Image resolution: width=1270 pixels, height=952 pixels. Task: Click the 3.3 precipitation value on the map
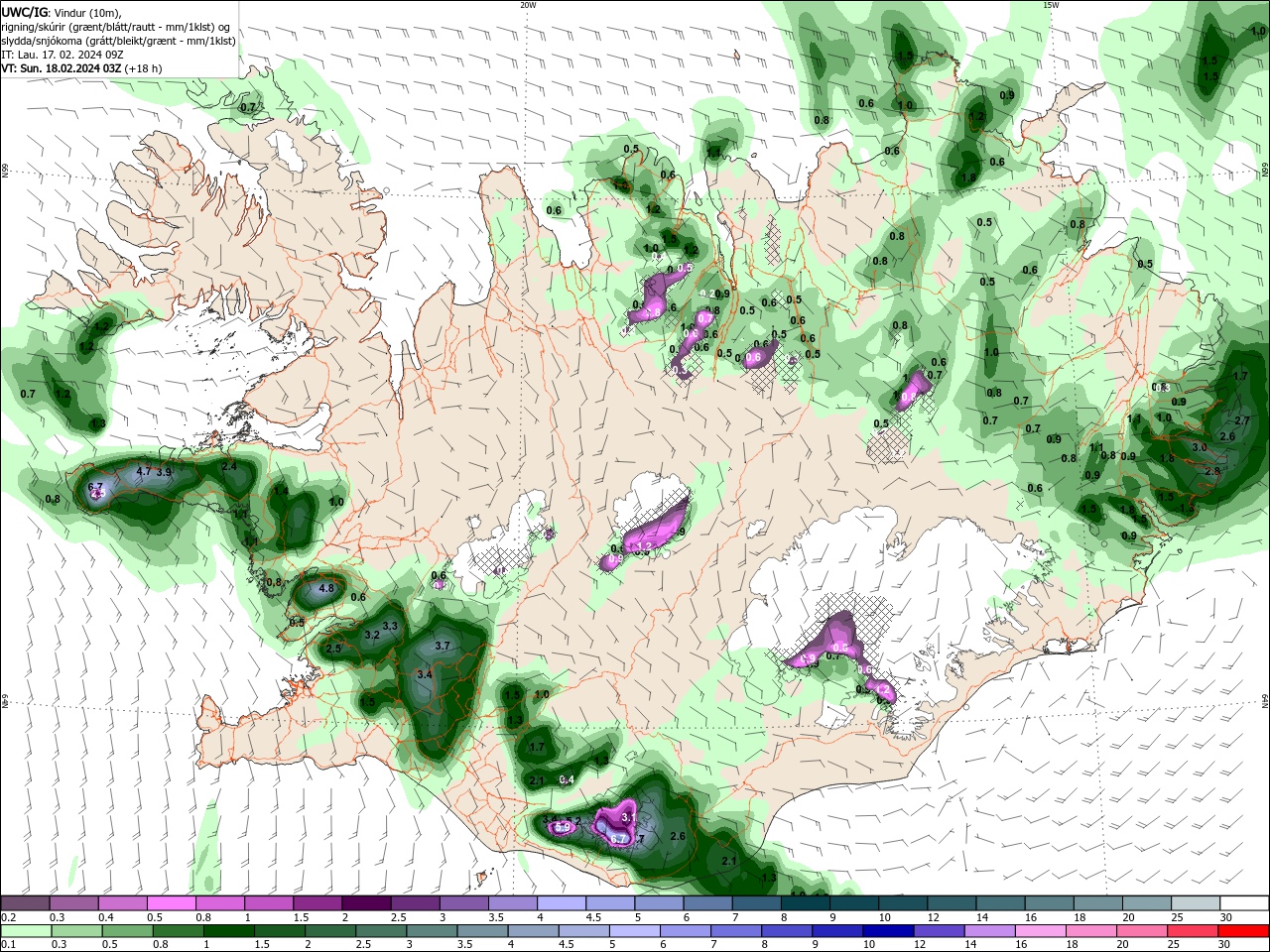(390, 626)
